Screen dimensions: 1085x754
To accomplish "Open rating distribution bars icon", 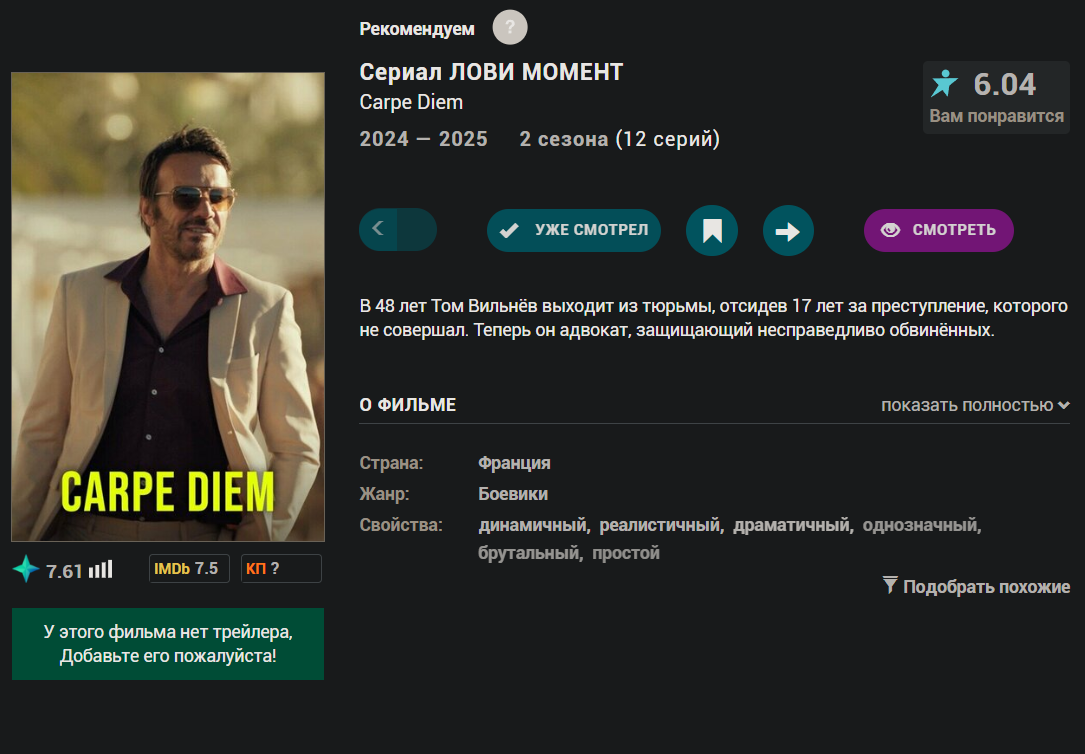I will tap(101, 569).
